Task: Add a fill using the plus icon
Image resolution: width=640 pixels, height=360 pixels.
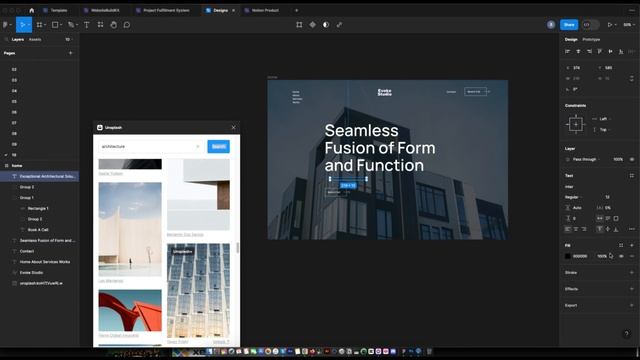Action: point(631,245)
